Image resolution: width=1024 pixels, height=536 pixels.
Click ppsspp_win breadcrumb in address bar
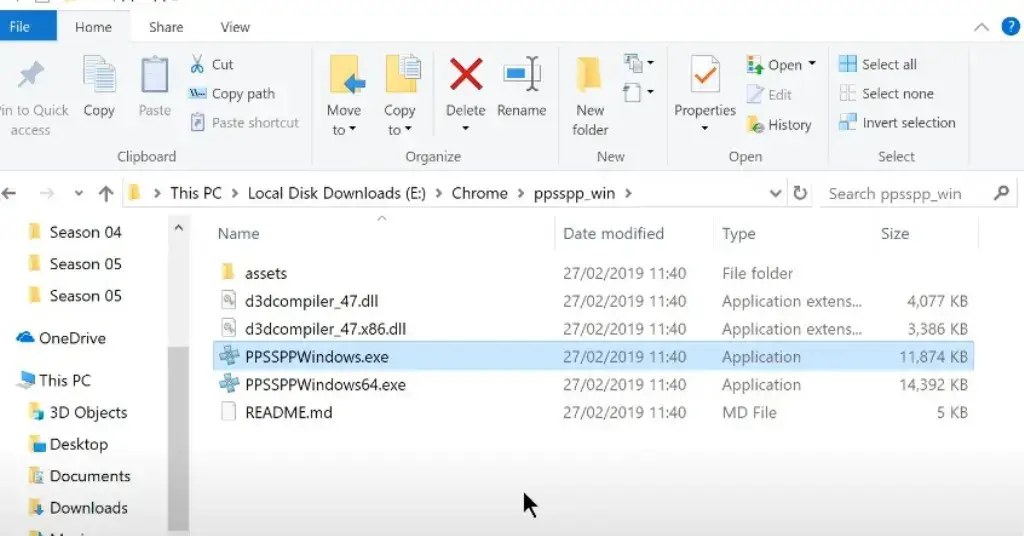[x=574, y=193]
